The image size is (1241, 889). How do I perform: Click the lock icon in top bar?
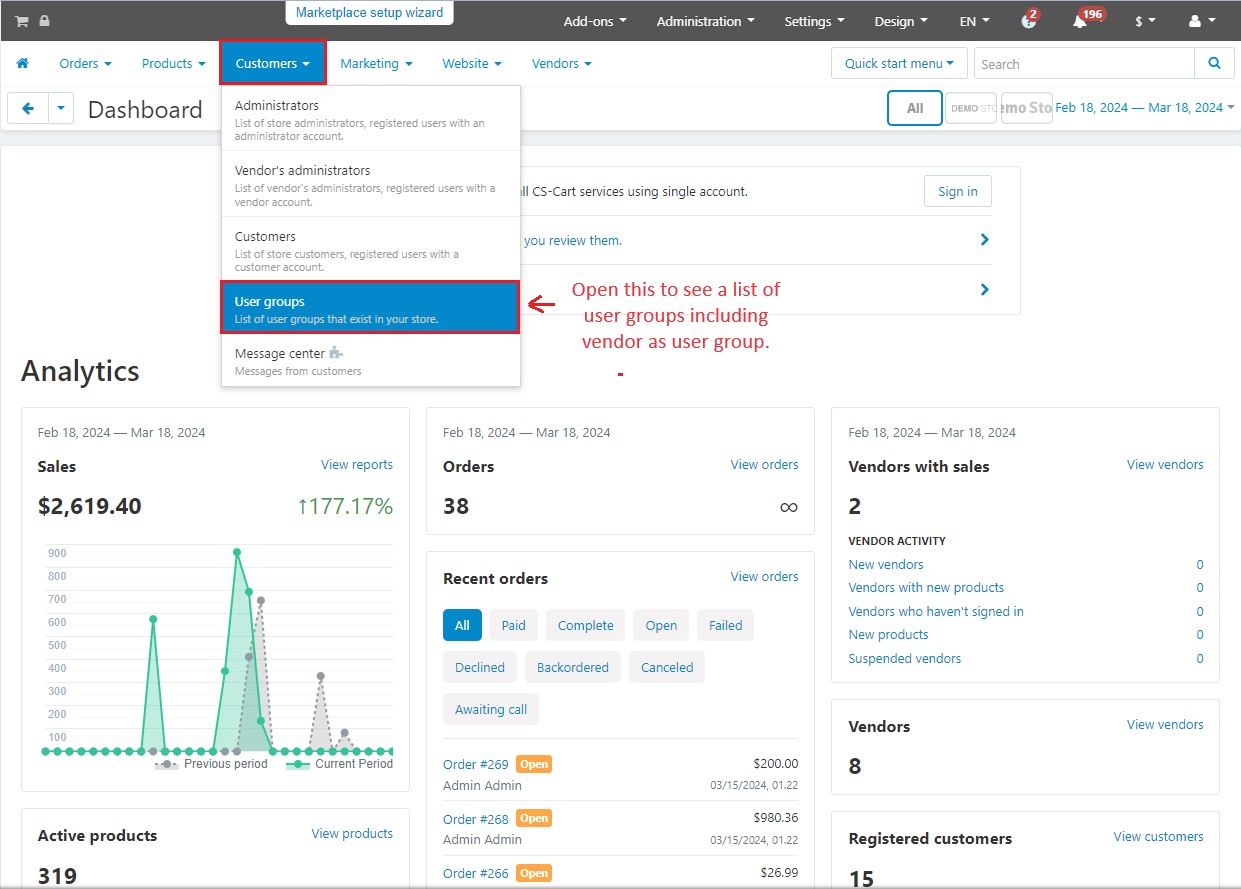point(44,21)
